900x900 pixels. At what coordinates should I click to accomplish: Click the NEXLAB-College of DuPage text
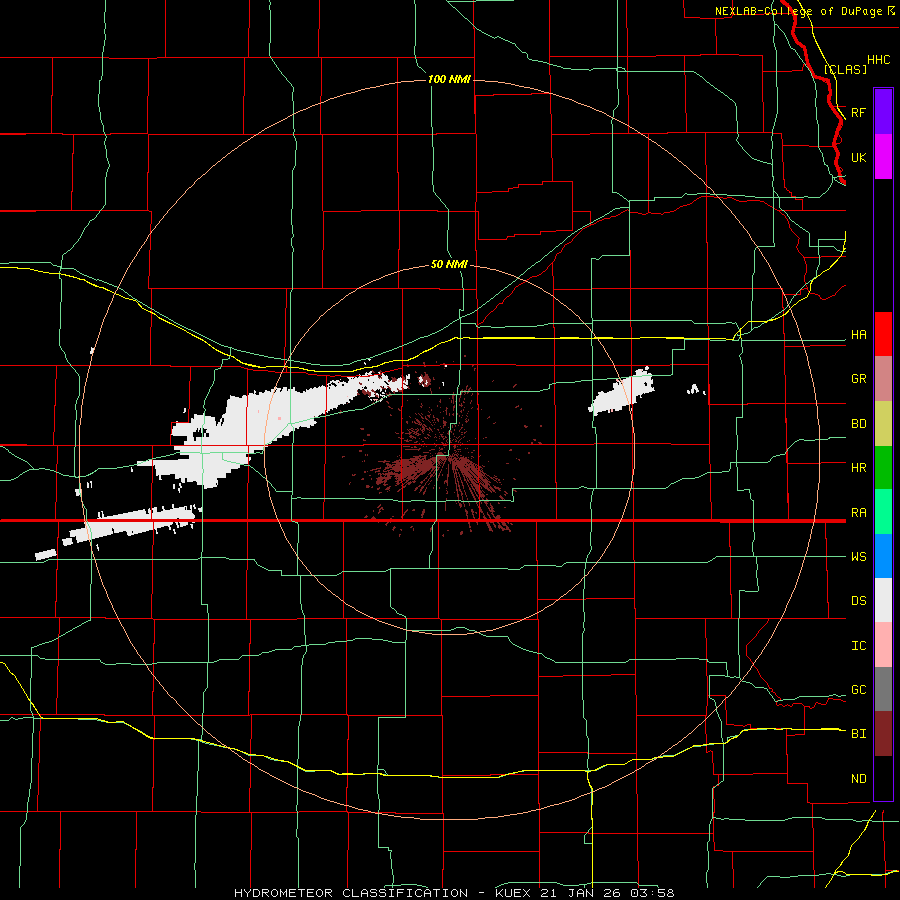[798, 11]
